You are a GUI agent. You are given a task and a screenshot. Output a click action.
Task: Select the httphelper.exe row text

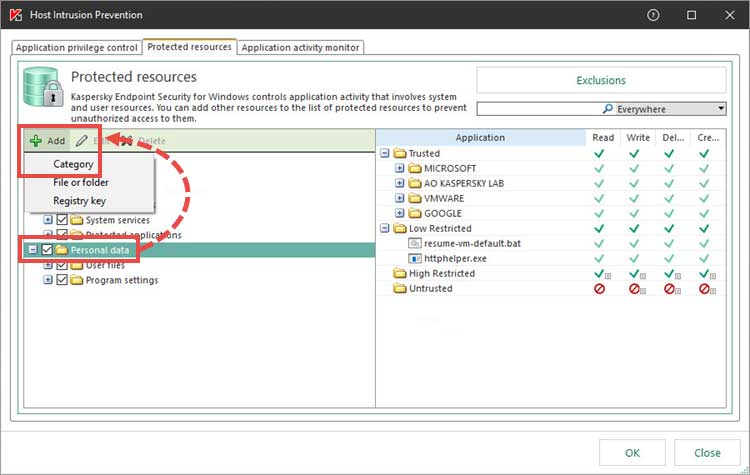(455, 259)
